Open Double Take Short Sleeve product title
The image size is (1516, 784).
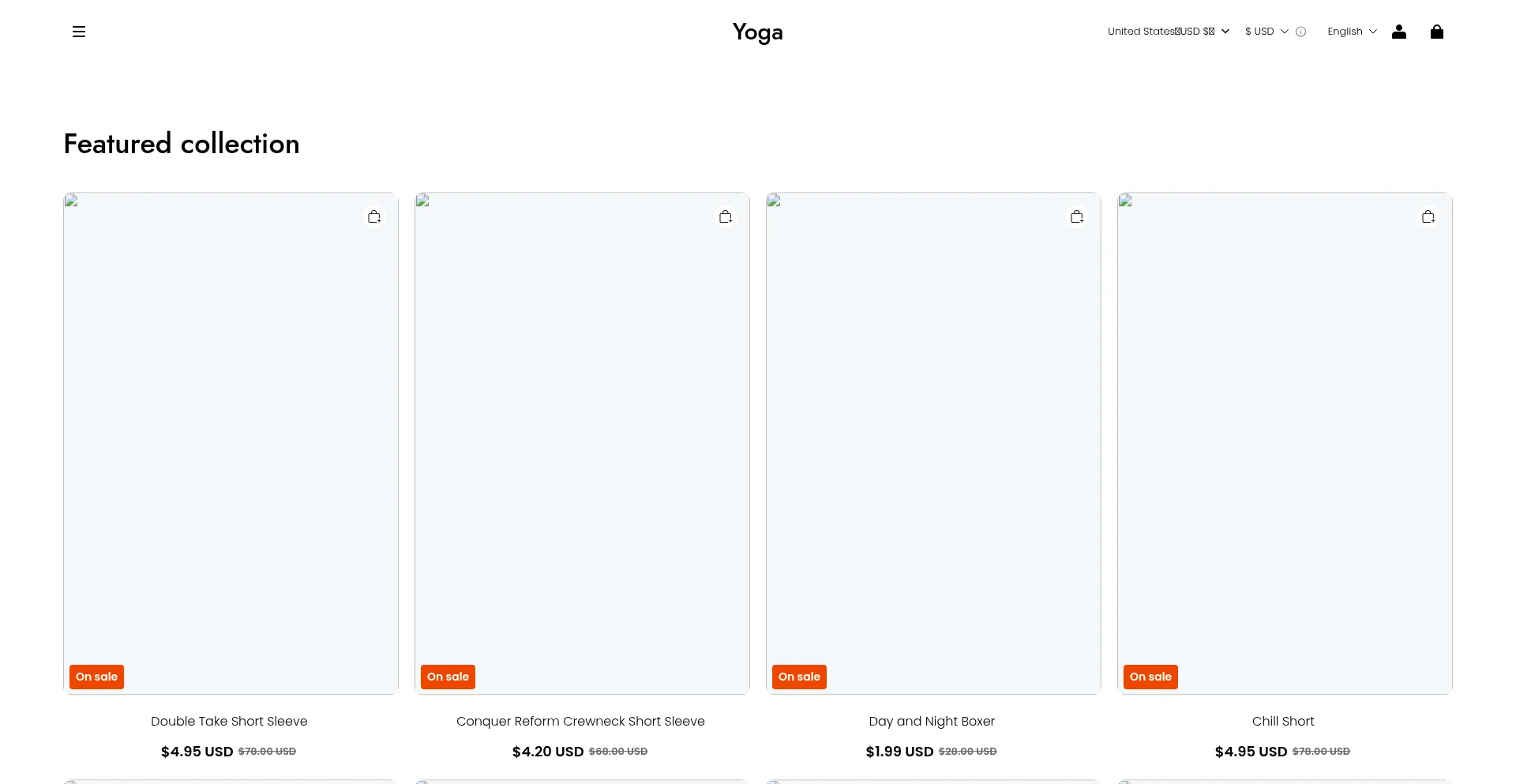pyautogui.click(x=229, y=721)
